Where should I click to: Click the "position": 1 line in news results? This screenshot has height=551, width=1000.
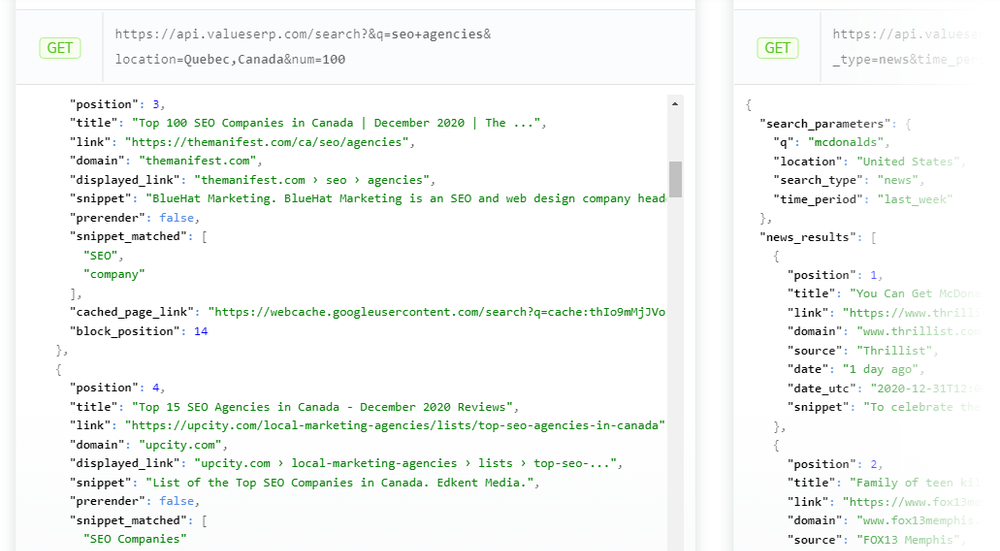pos(835,275)
